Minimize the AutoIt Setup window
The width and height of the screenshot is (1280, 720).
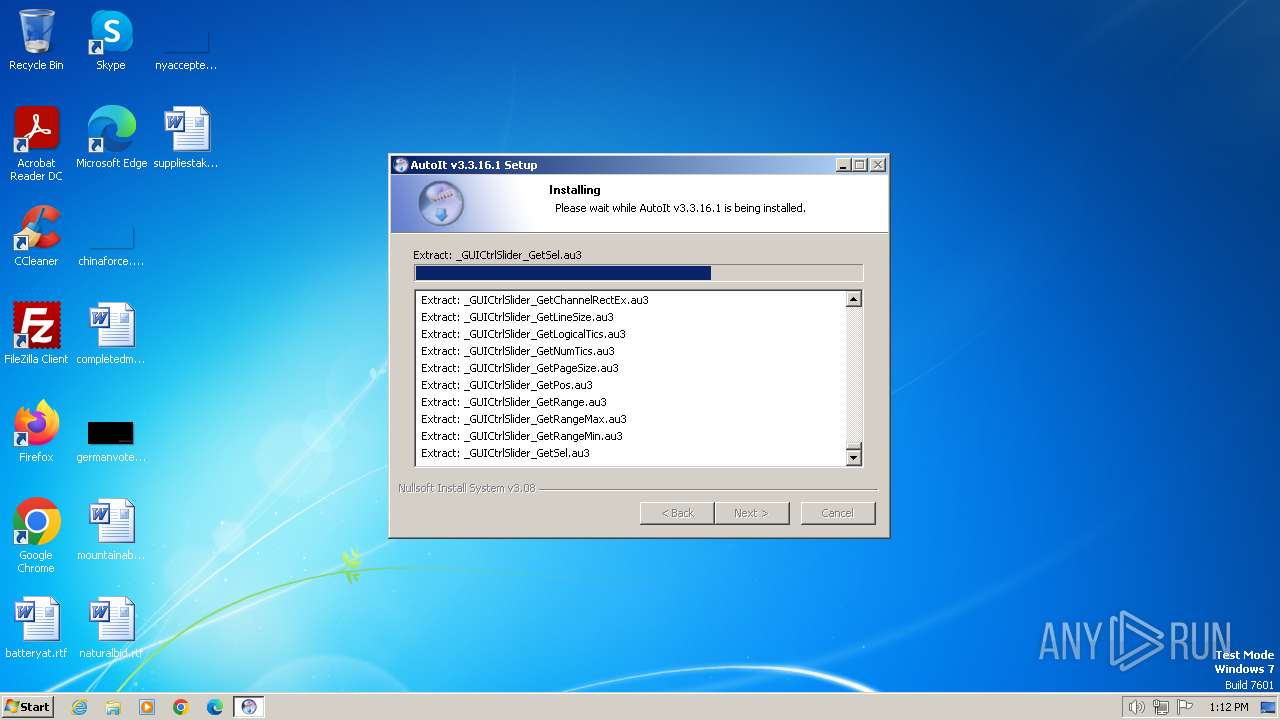(x=843, y=165)
